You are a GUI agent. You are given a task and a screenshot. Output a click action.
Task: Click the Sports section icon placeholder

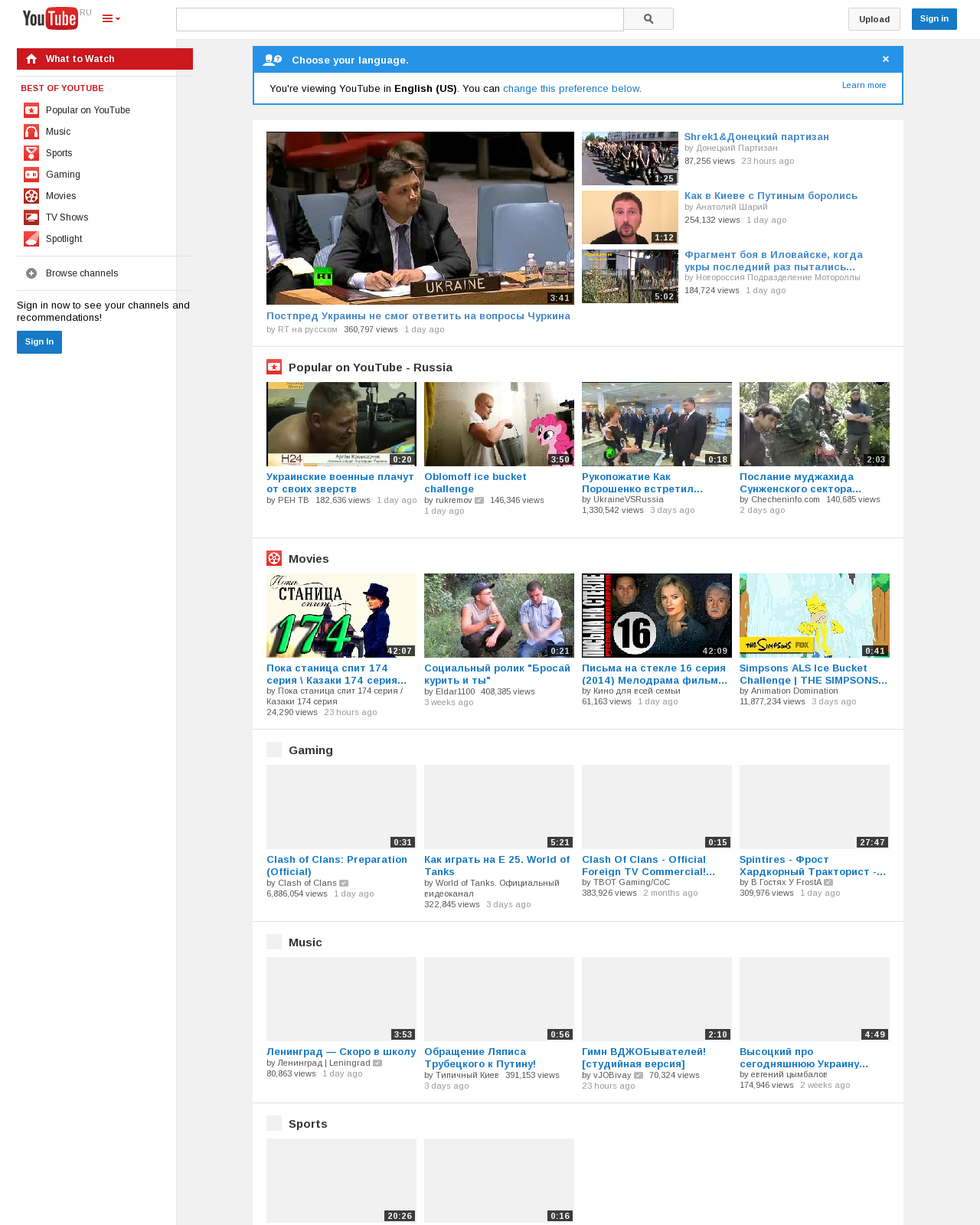click(274, 1123)
